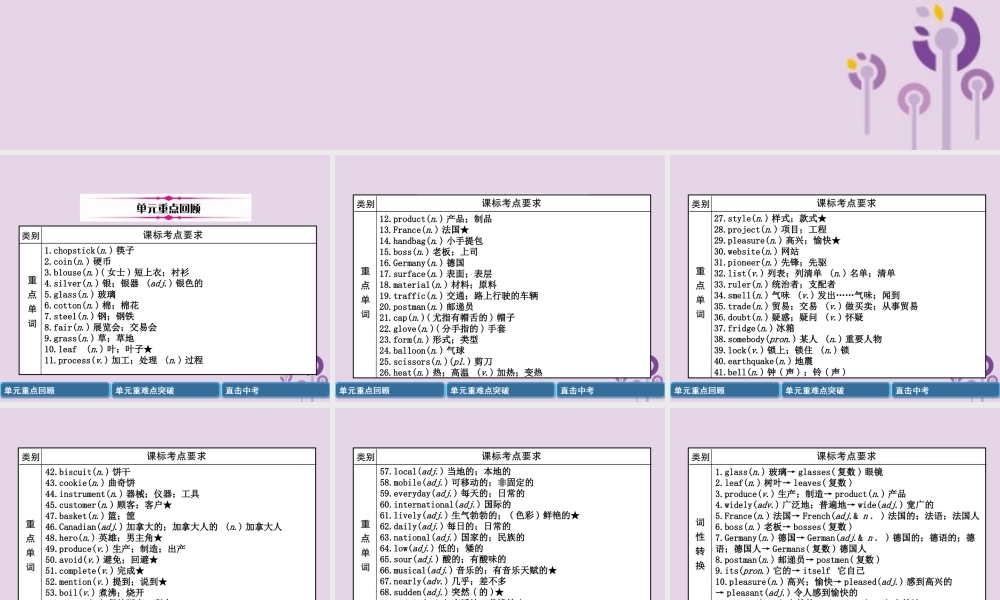This screenshot has height=600, width=1000.
Task: Click 单元重点回顾 button under the 12.product list
Action: point(390,390)
